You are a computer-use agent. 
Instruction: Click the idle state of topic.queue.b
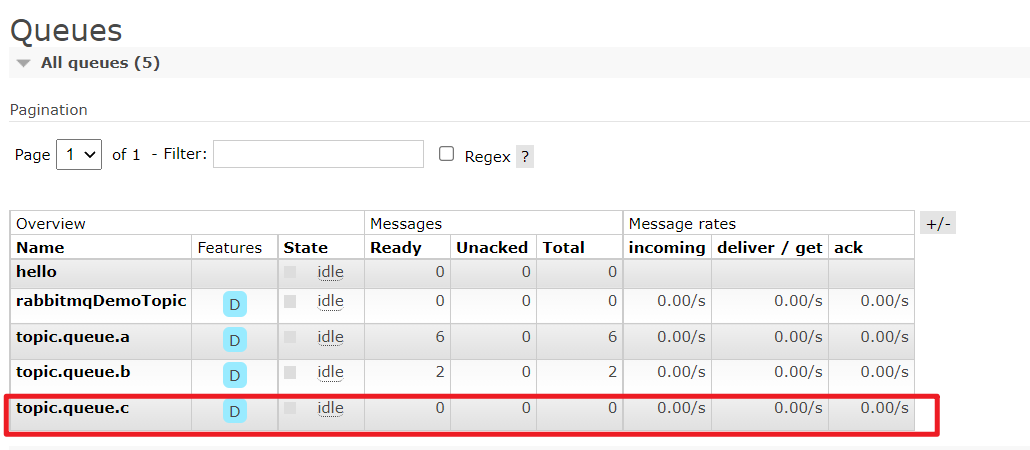point(330,372)
